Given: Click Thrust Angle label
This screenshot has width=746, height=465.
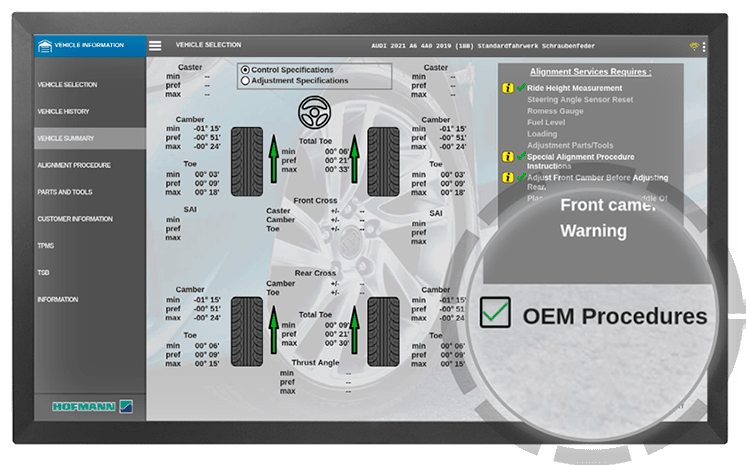Looking at the screenshot, I should [315, 363].
